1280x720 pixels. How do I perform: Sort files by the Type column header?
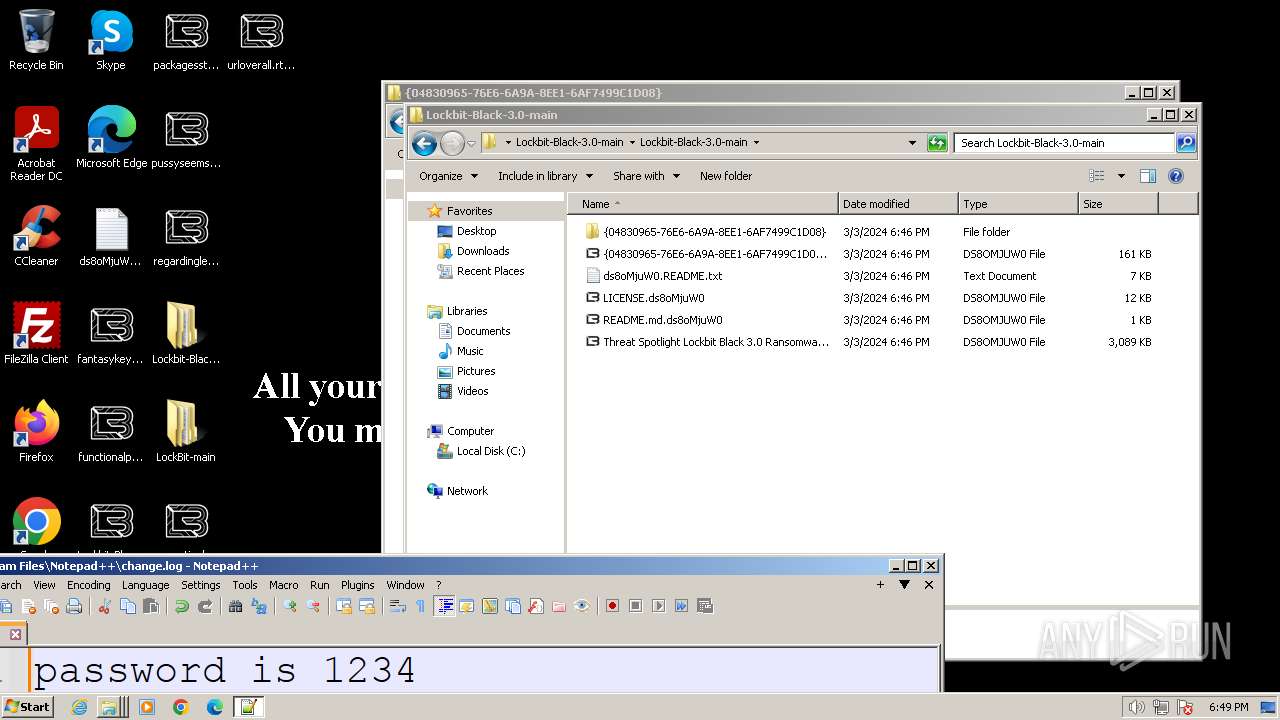point(1018,204)
